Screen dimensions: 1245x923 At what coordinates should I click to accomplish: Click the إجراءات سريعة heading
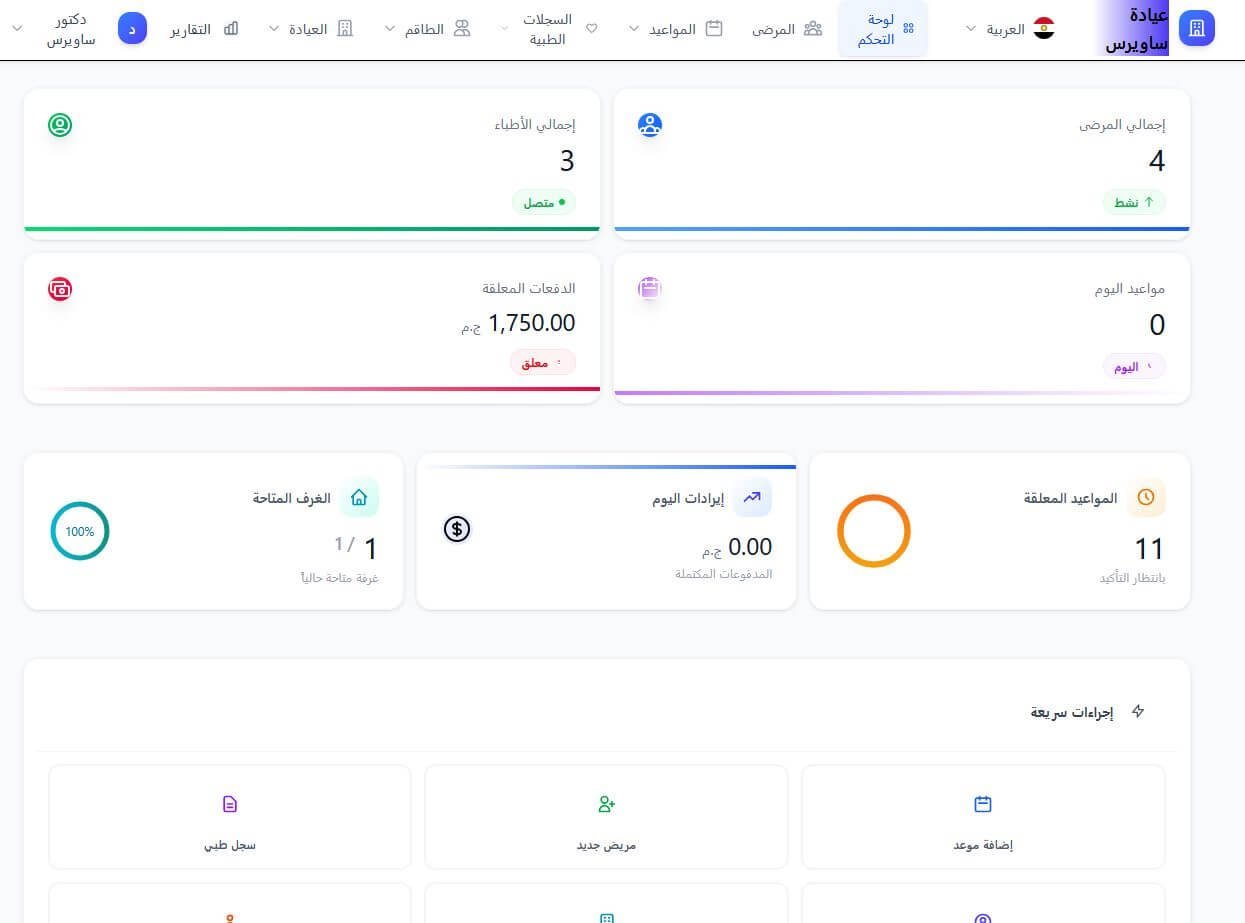pyautogui.click(x=1072, y=712)
